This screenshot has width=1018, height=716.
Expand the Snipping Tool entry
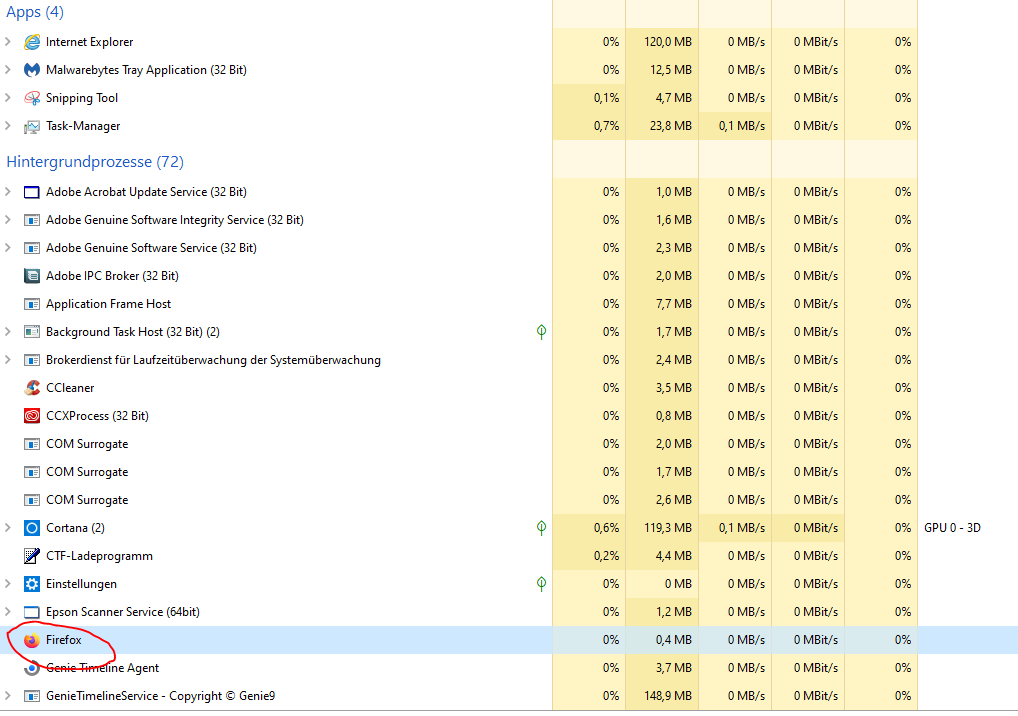click(8, 97)
